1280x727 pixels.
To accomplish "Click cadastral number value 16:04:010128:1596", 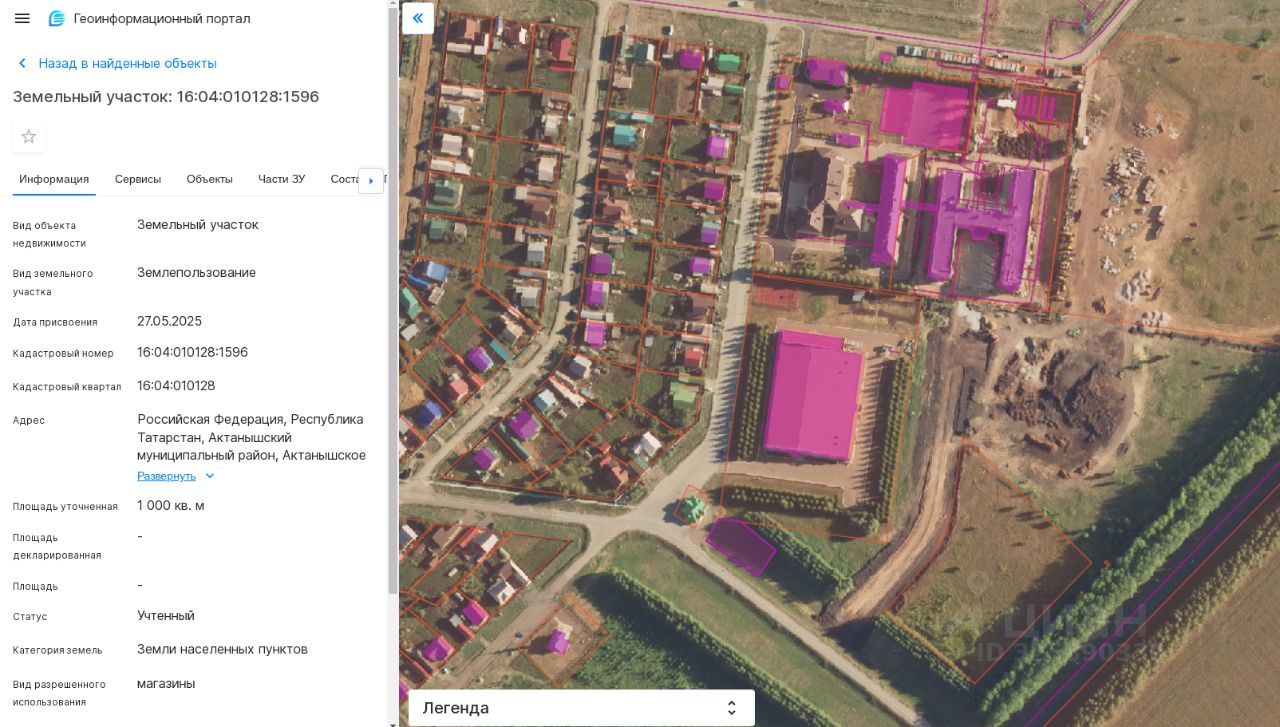I will point(192,352).
